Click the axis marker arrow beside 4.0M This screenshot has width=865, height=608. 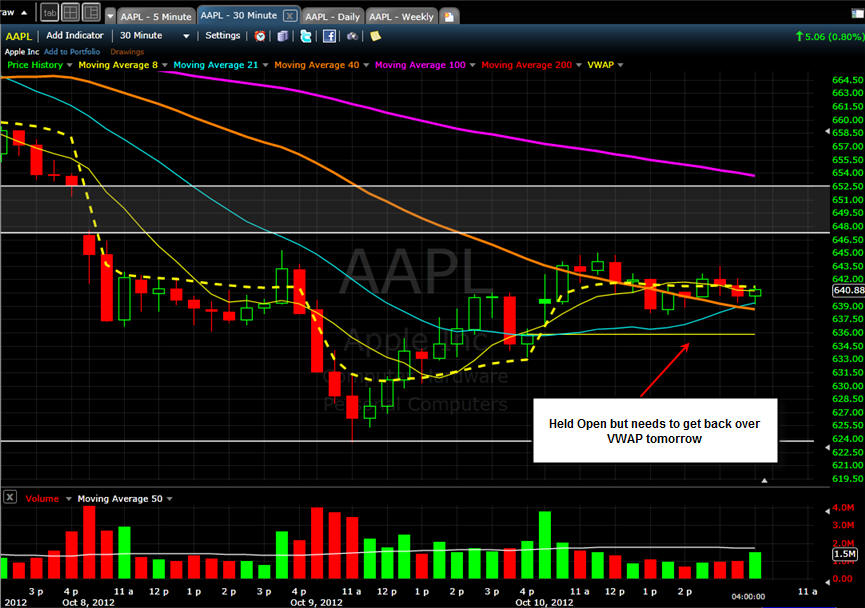pyautogui.click(x=827, y=511)
